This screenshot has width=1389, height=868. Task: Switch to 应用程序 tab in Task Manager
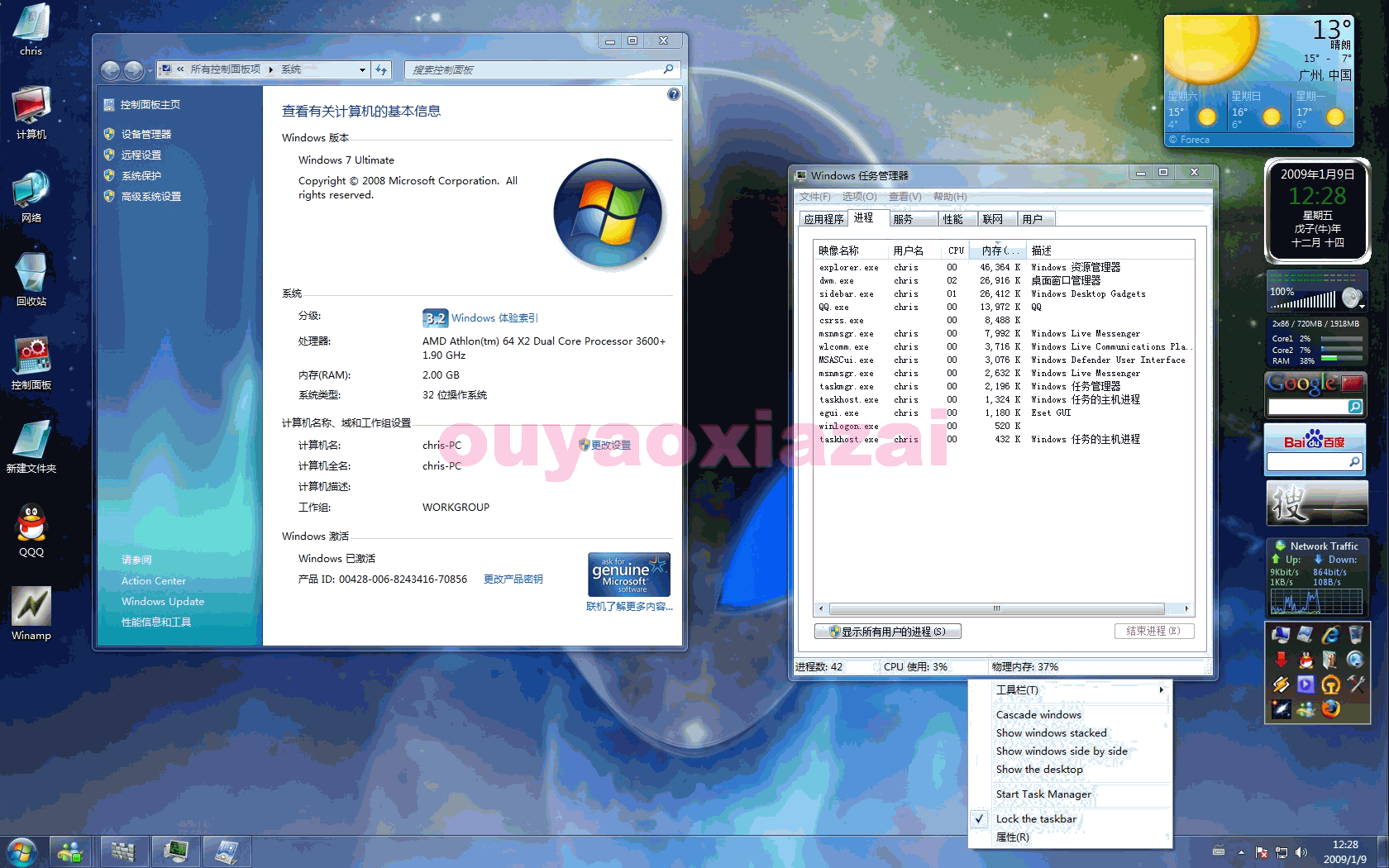coord(824,219)
